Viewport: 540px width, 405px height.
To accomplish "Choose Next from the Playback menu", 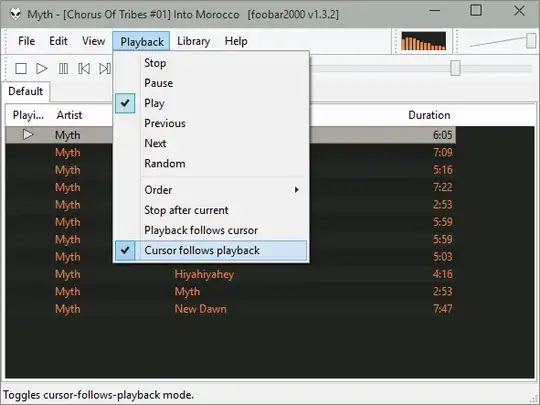I will pos(211,143).
